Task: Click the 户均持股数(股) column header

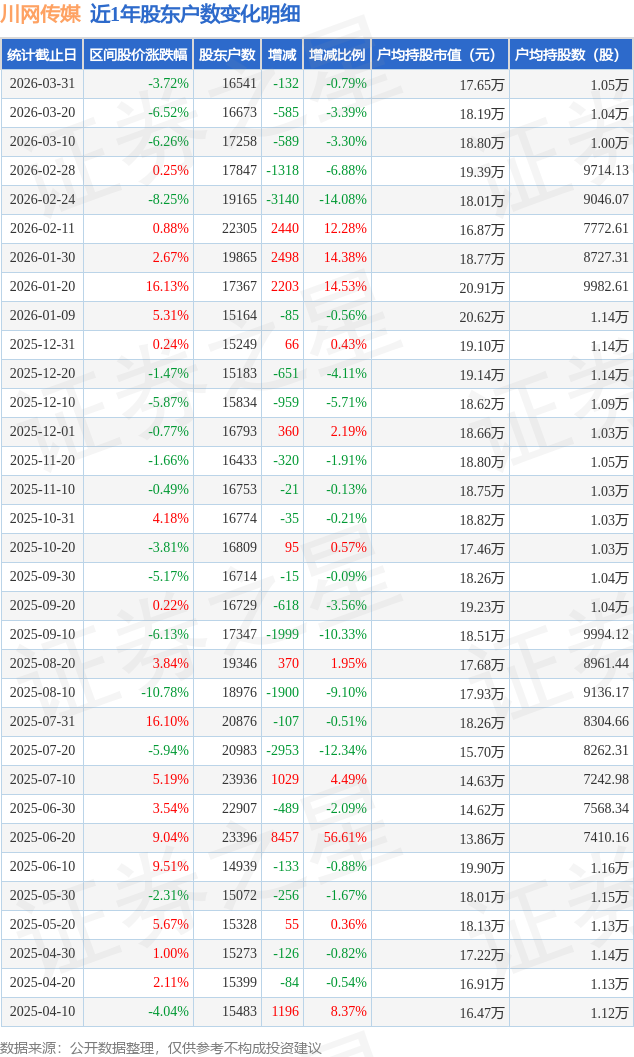Action: point(570,55)
